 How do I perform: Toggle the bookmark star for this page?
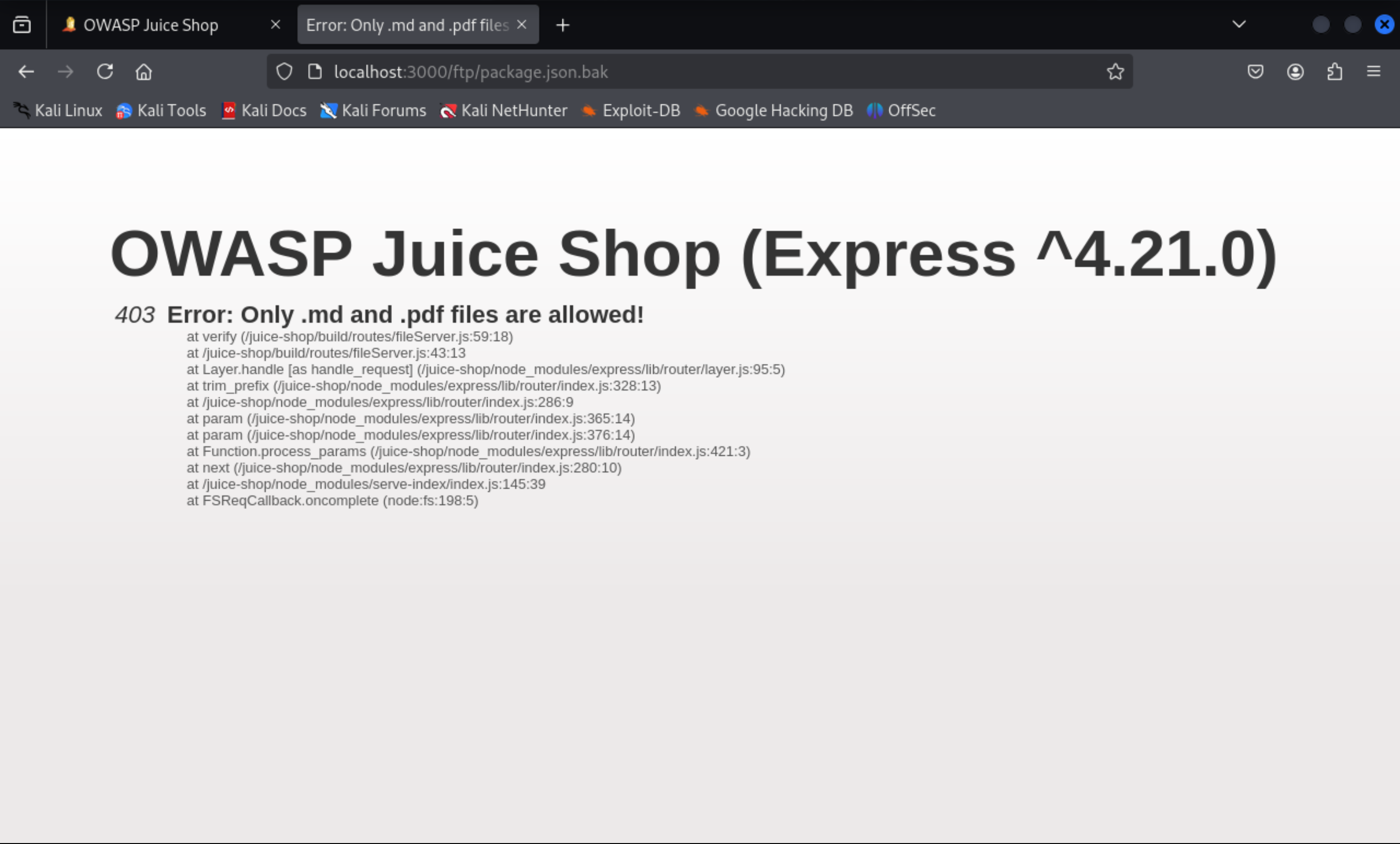coord(1114,71)
